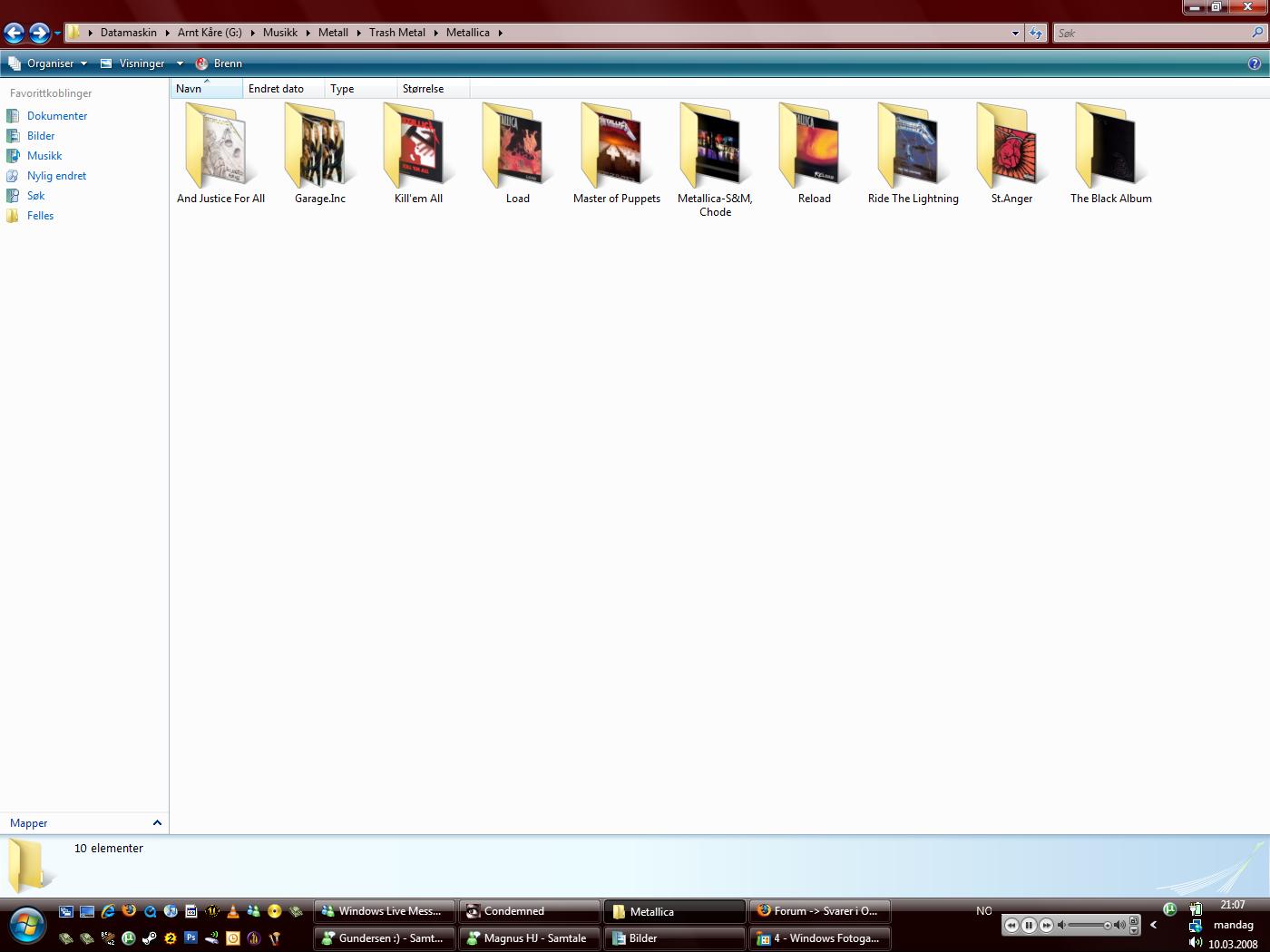The height and width of the screenshot is (952, 1270).
Task: Select the And Justice For All folder
Action: pos(220,152)
